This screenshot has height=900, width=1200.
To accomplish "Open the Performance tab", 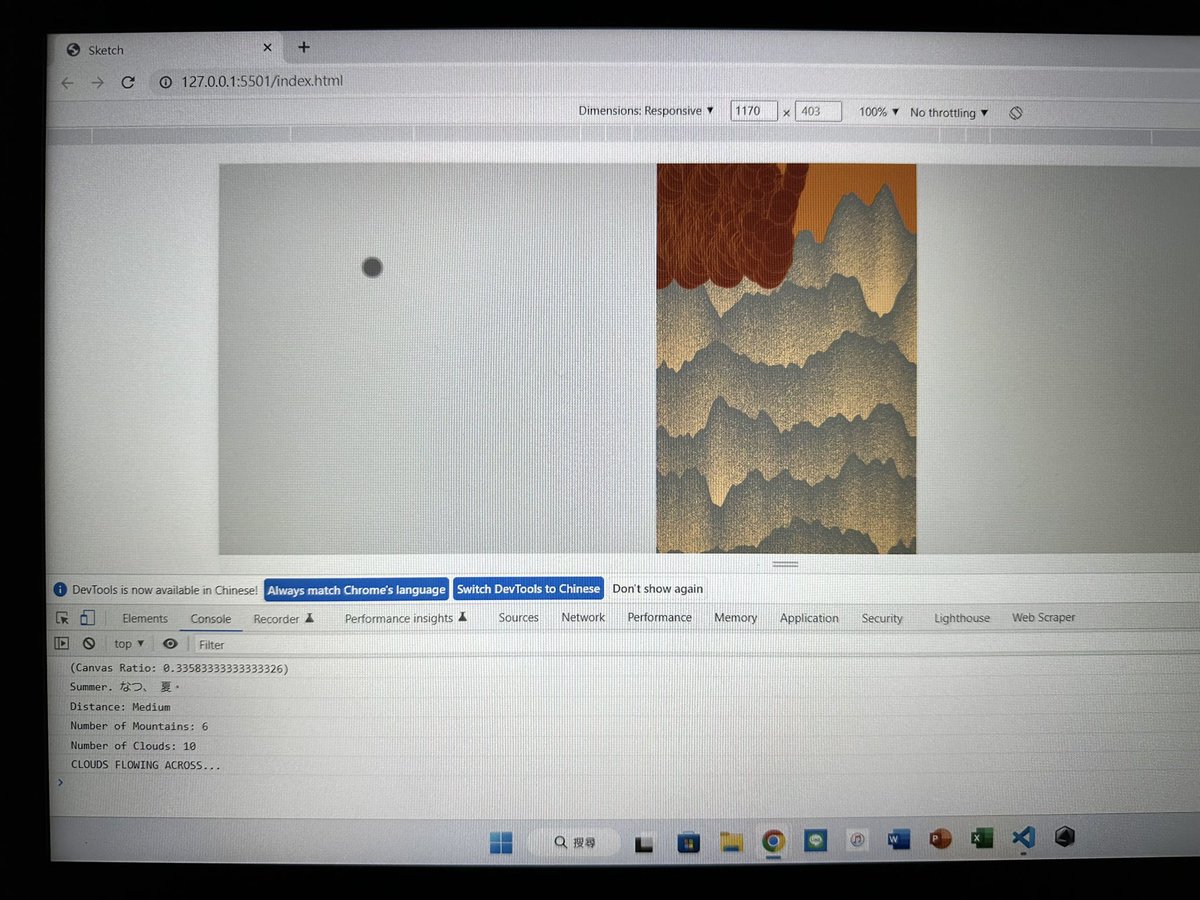I will click(660, 618).
